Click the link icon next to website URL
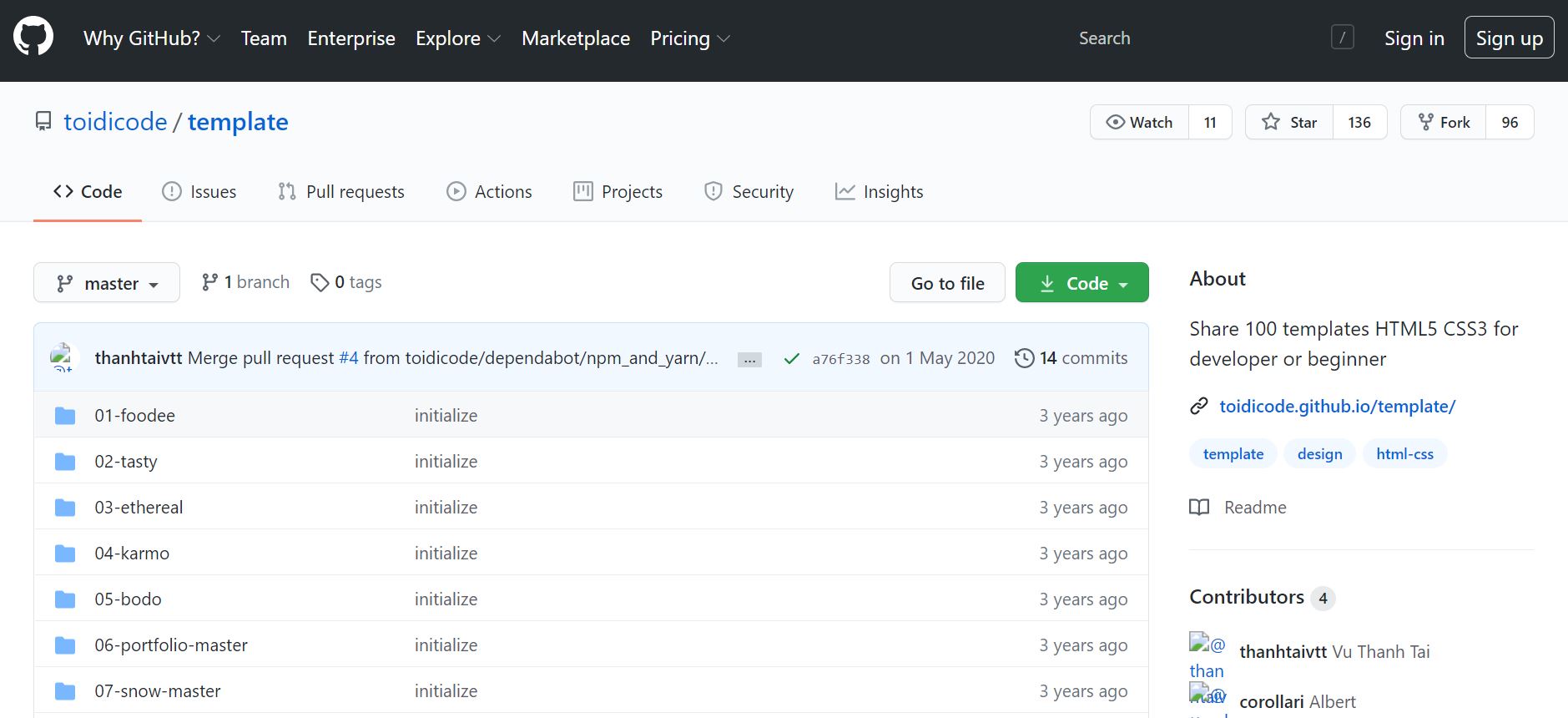The image size is (1568, 718). (1199, 407)
